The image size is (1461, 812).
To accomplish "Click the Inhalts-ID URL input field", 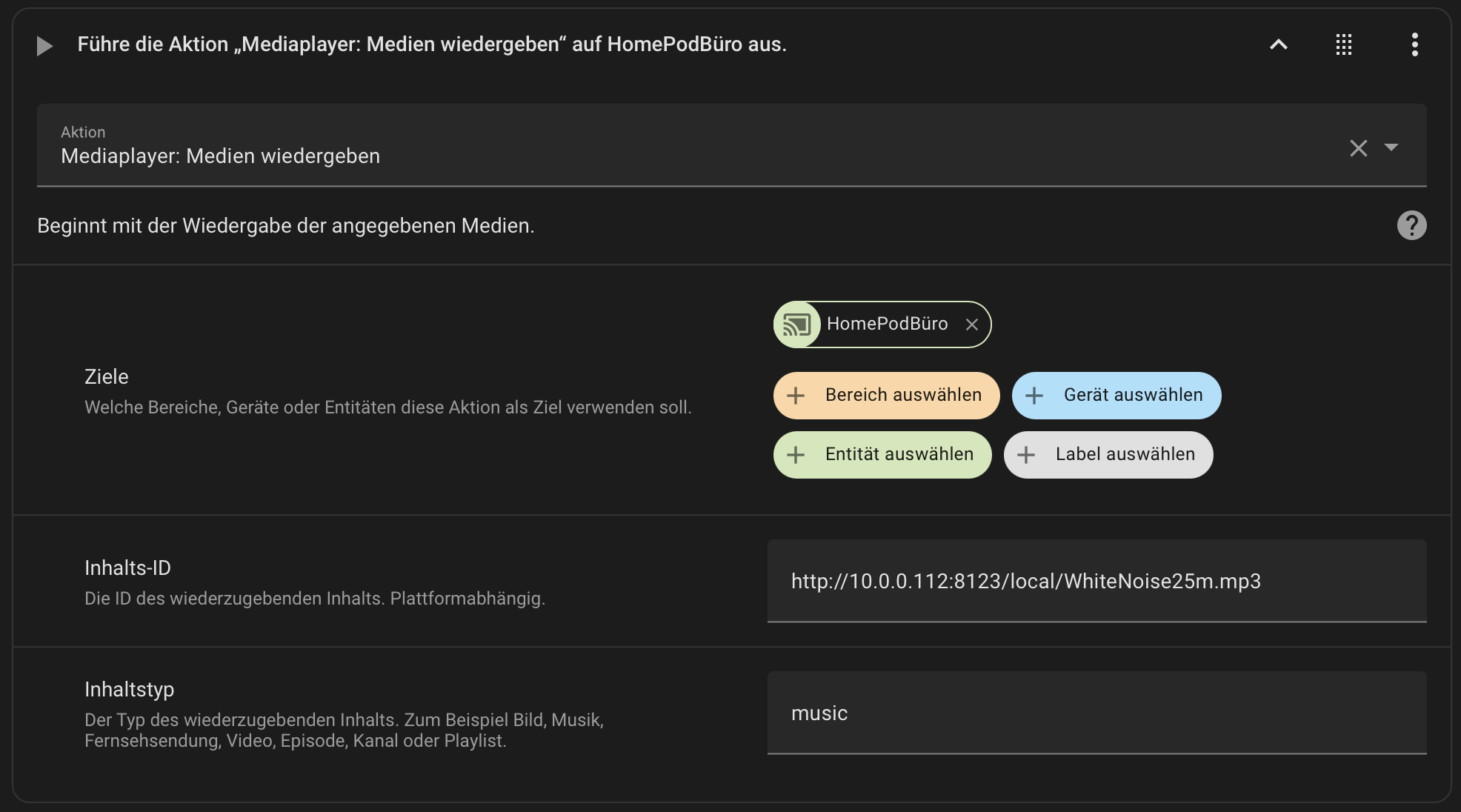I will click(1097, 581).
